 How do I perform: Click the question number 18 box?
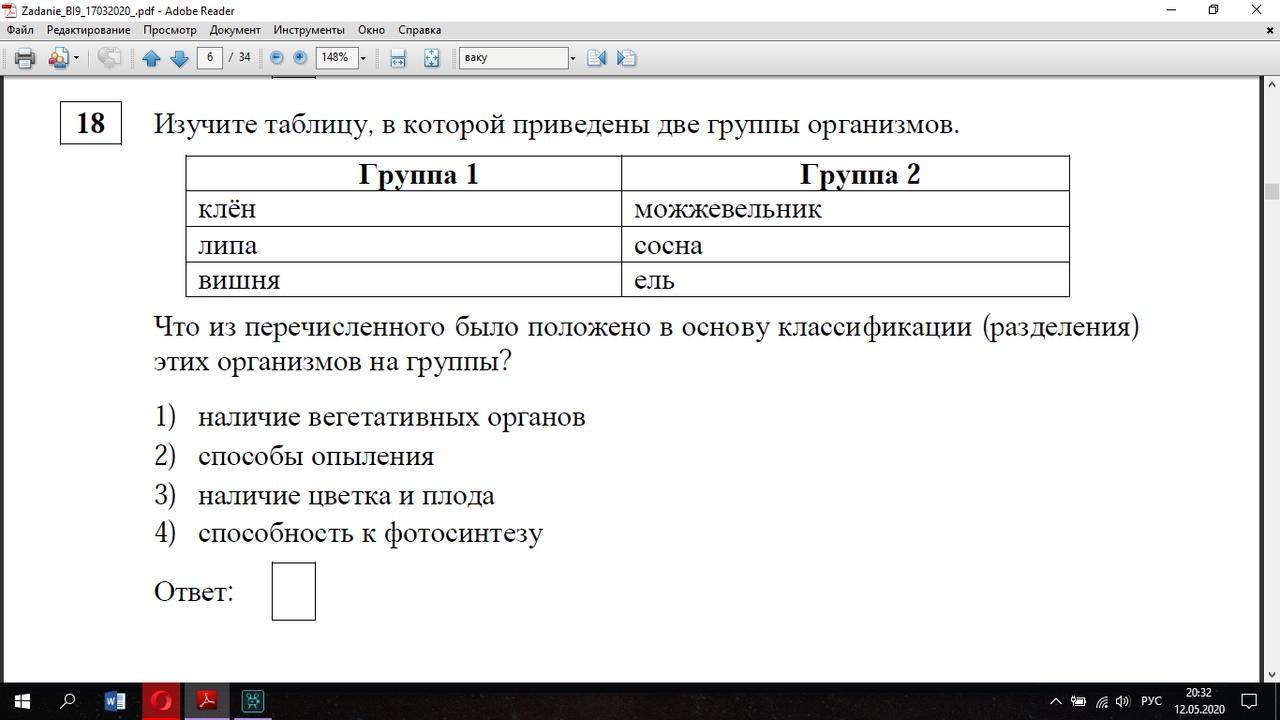90,123
